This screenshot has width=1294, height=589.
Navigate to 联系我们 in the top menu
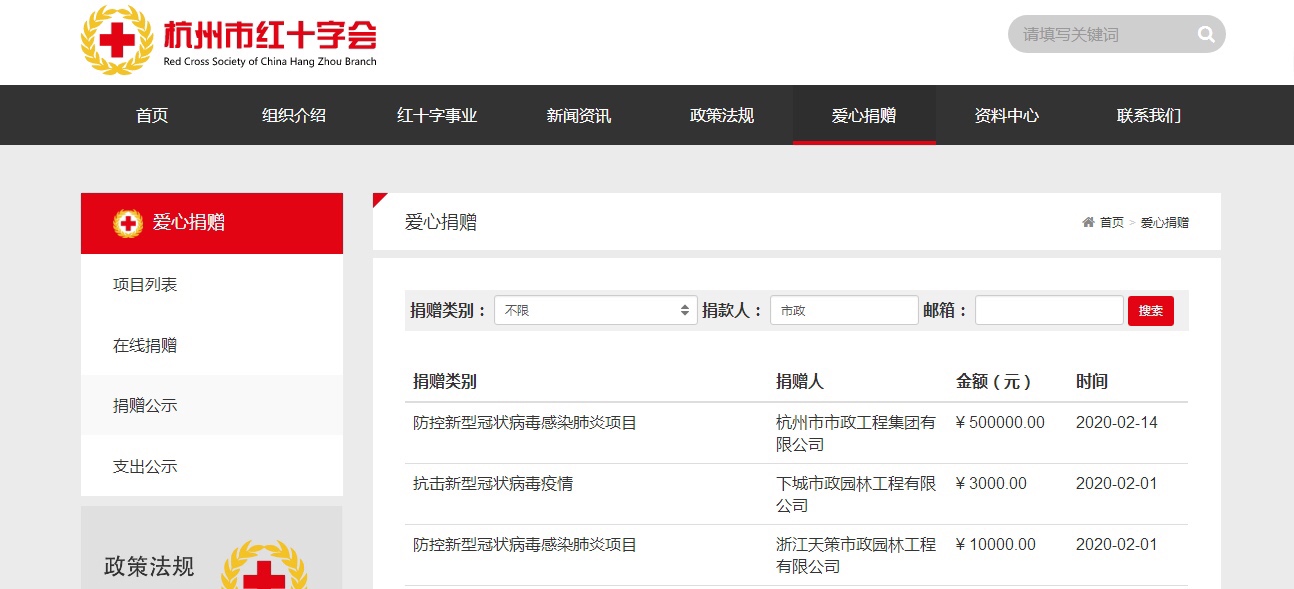point(1149,115)
